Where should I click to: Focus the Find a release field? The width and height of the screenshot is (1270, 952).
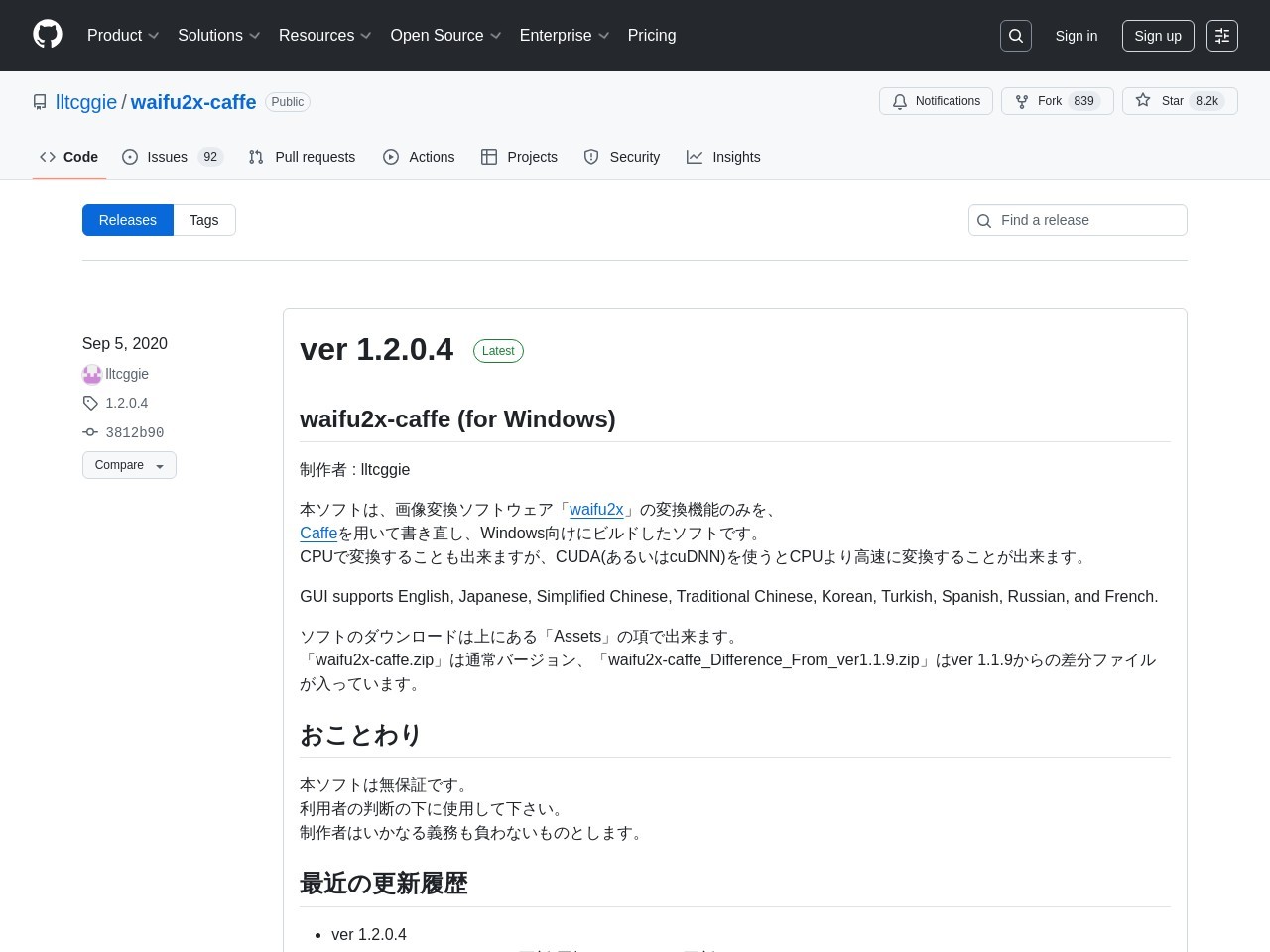[1078, 220]
